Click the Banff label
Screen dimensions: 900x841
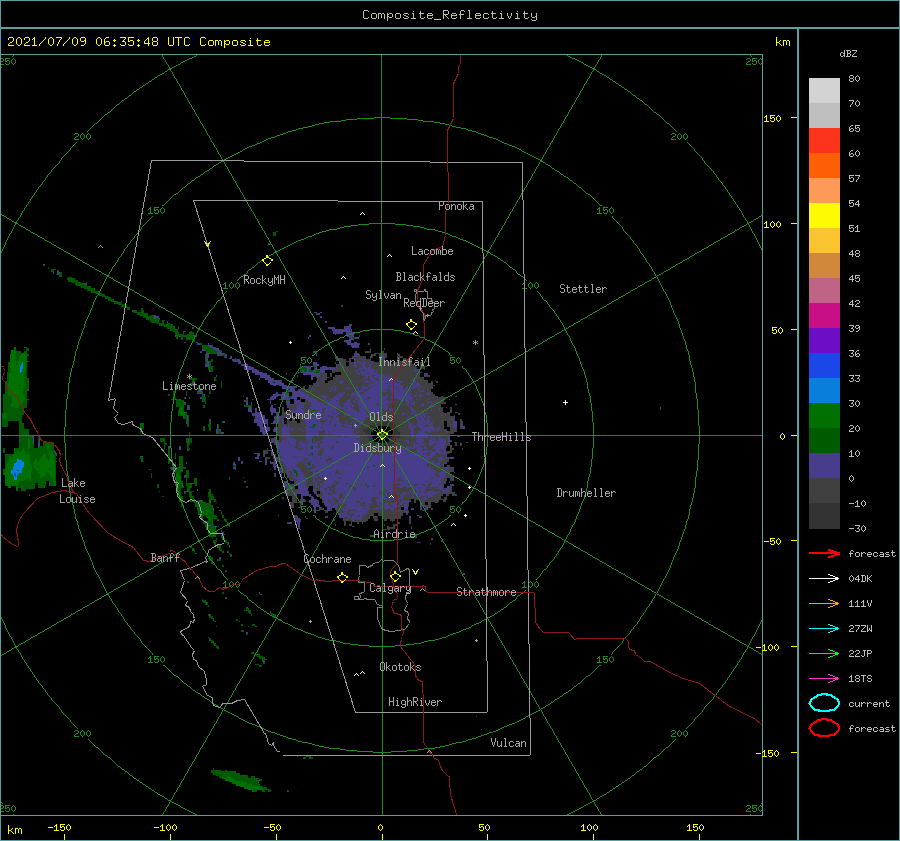tap(165, 557)
